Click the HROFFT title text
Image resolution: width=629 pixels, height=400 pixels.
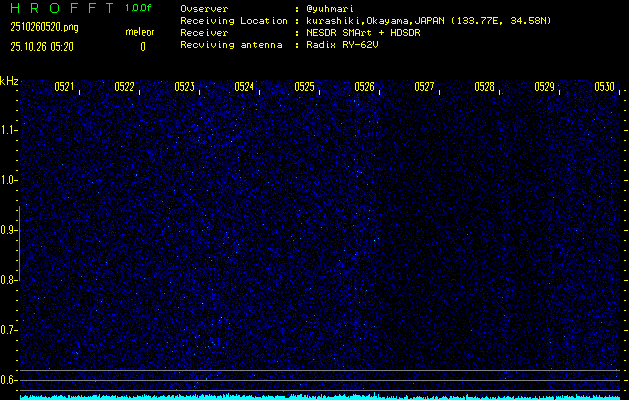(x=63, y=8)
